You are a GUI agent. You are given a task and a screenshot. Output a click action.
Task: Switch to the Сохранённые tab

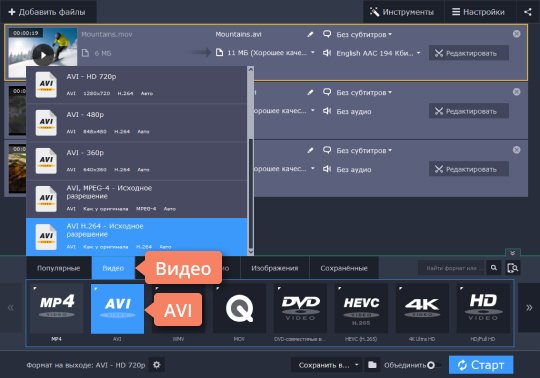click(344, 268)
